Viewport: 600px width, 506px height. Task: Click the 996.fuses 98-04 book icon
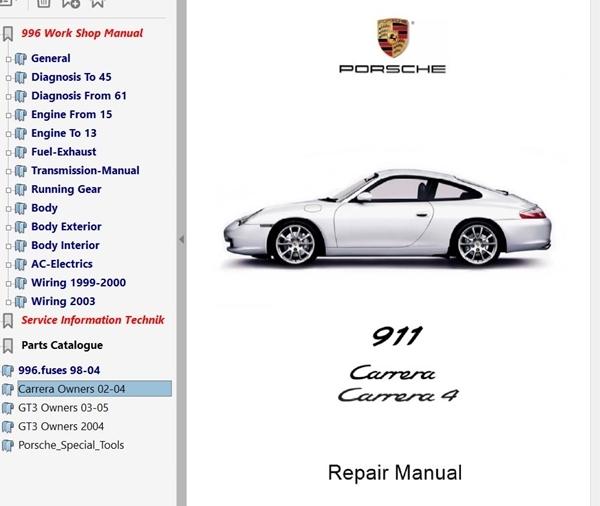click(x=8, y=371)
